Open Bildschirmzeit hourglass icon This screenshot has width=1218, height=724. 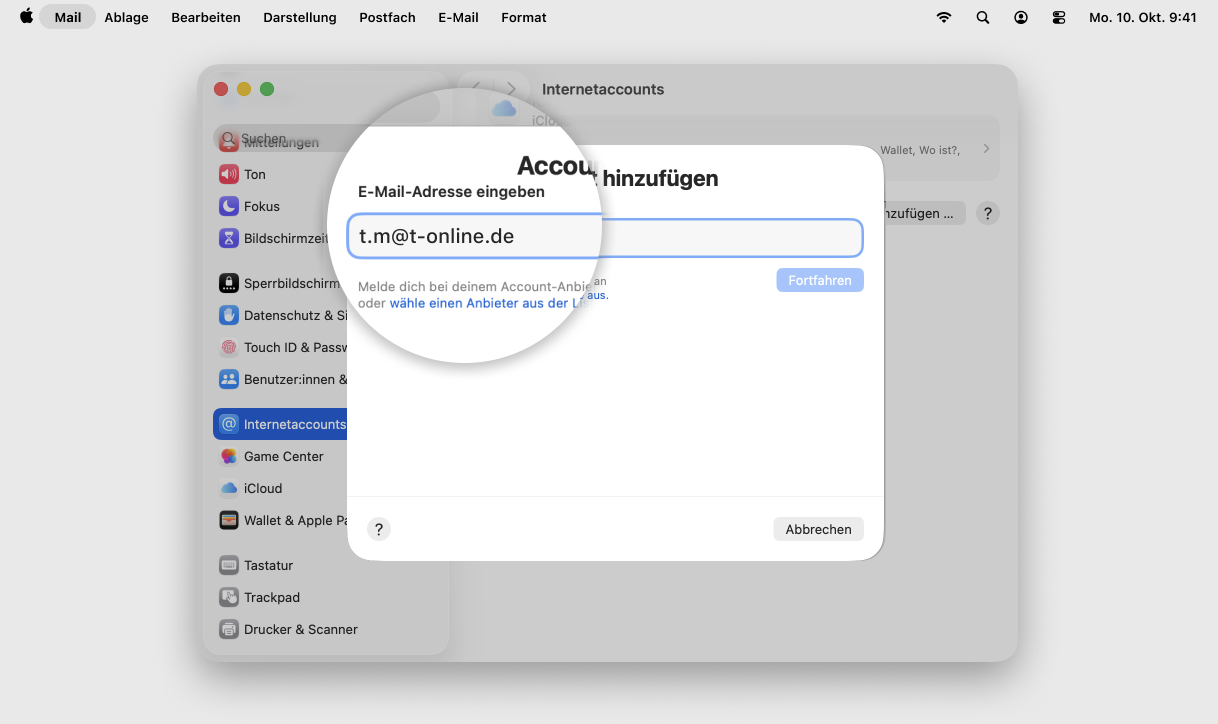tap(229, 238)
